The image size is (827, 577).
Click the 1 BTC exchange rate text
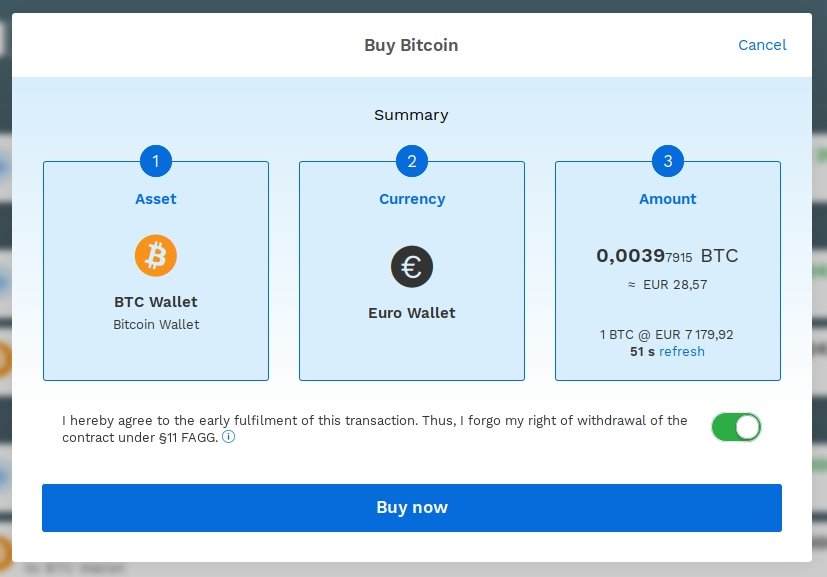667,335
